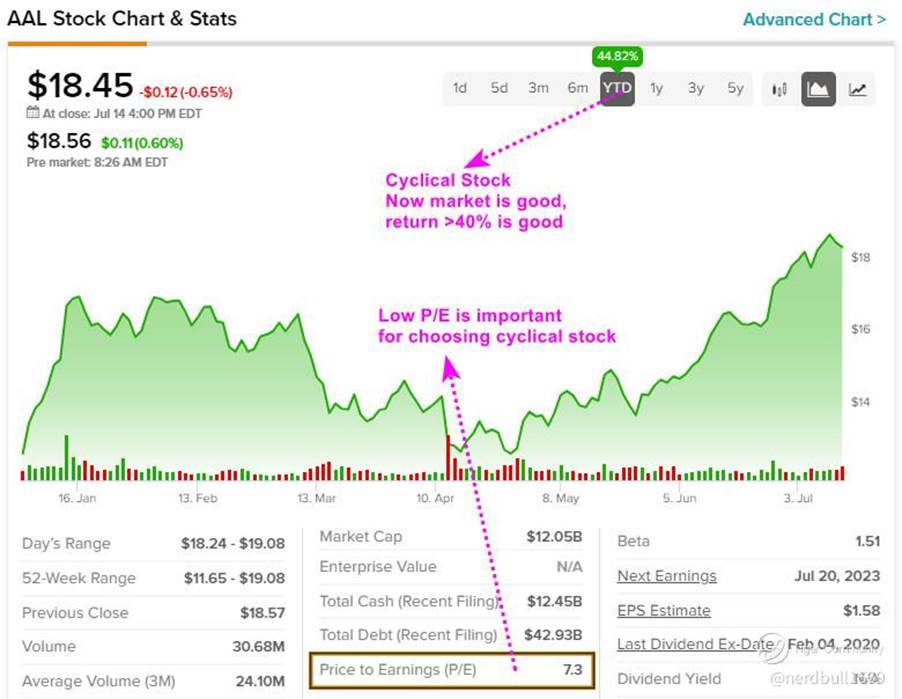
Task: Select the 6m time range
Action: click(578, 88)
